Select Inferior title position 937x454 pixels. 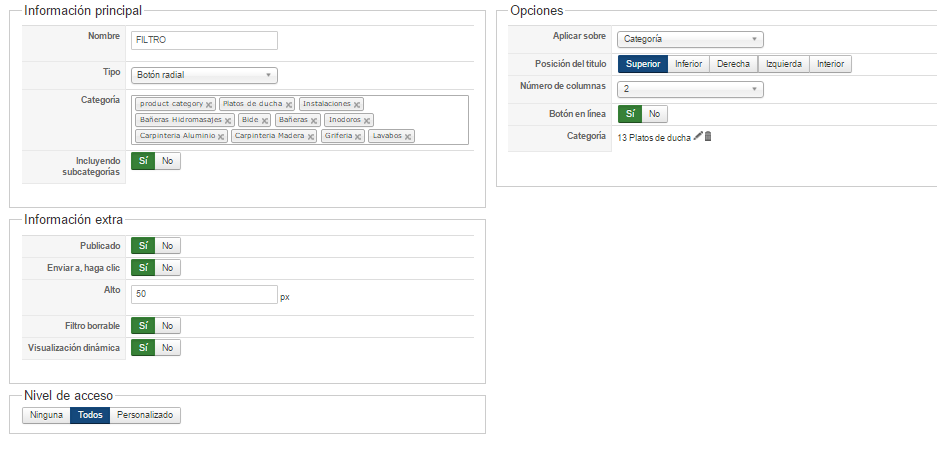688,64
